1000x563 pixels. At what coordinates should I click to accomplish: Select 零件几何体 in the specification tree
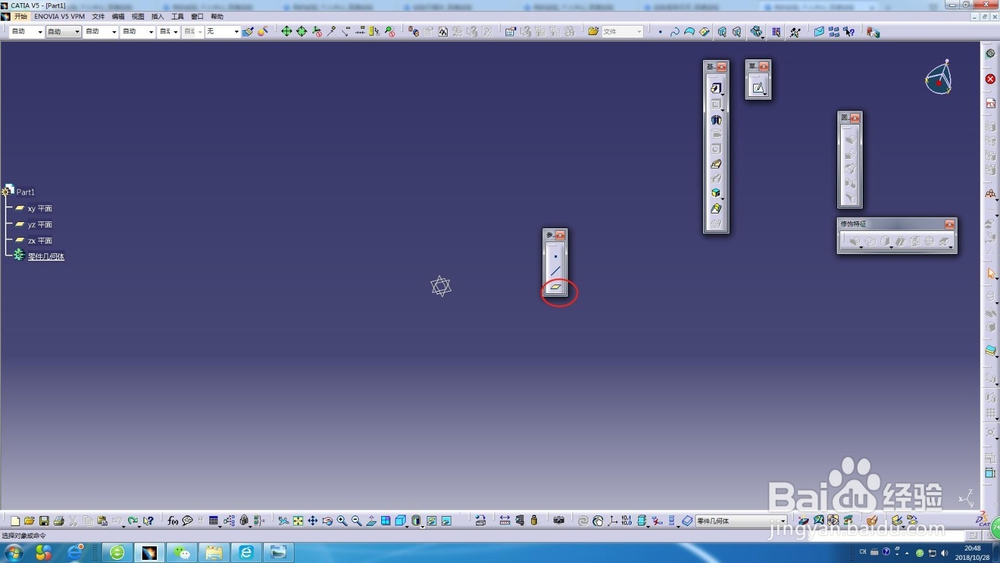click(x=46, y=256)
